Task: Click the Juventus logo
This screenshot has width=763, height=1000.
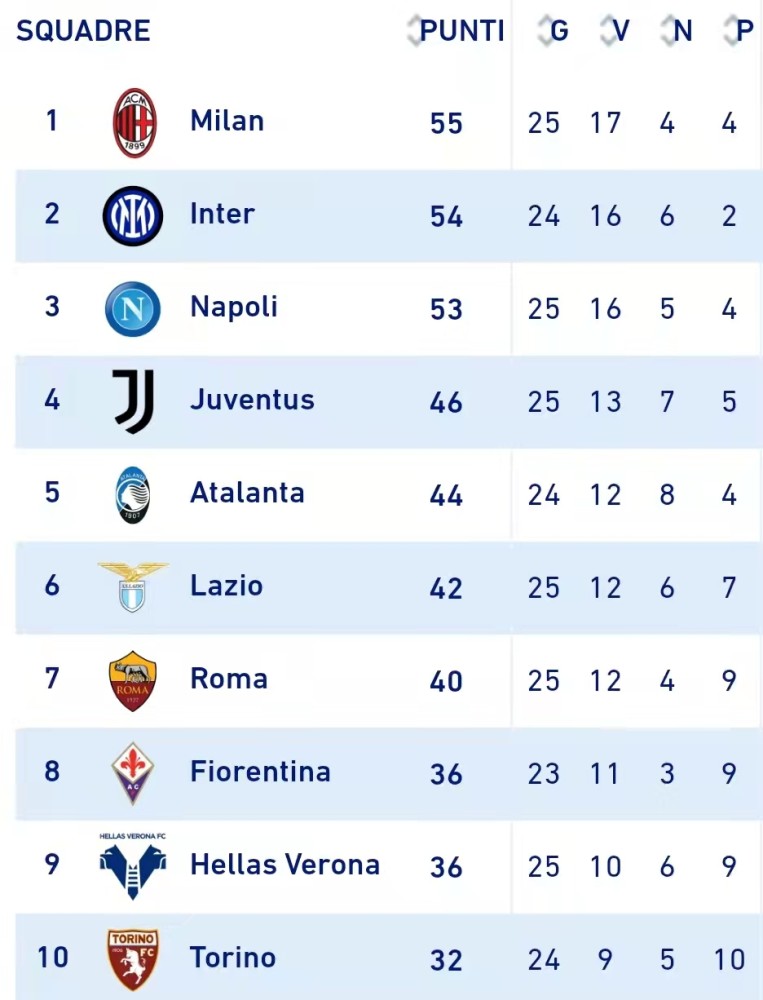Action: point(133,401)
